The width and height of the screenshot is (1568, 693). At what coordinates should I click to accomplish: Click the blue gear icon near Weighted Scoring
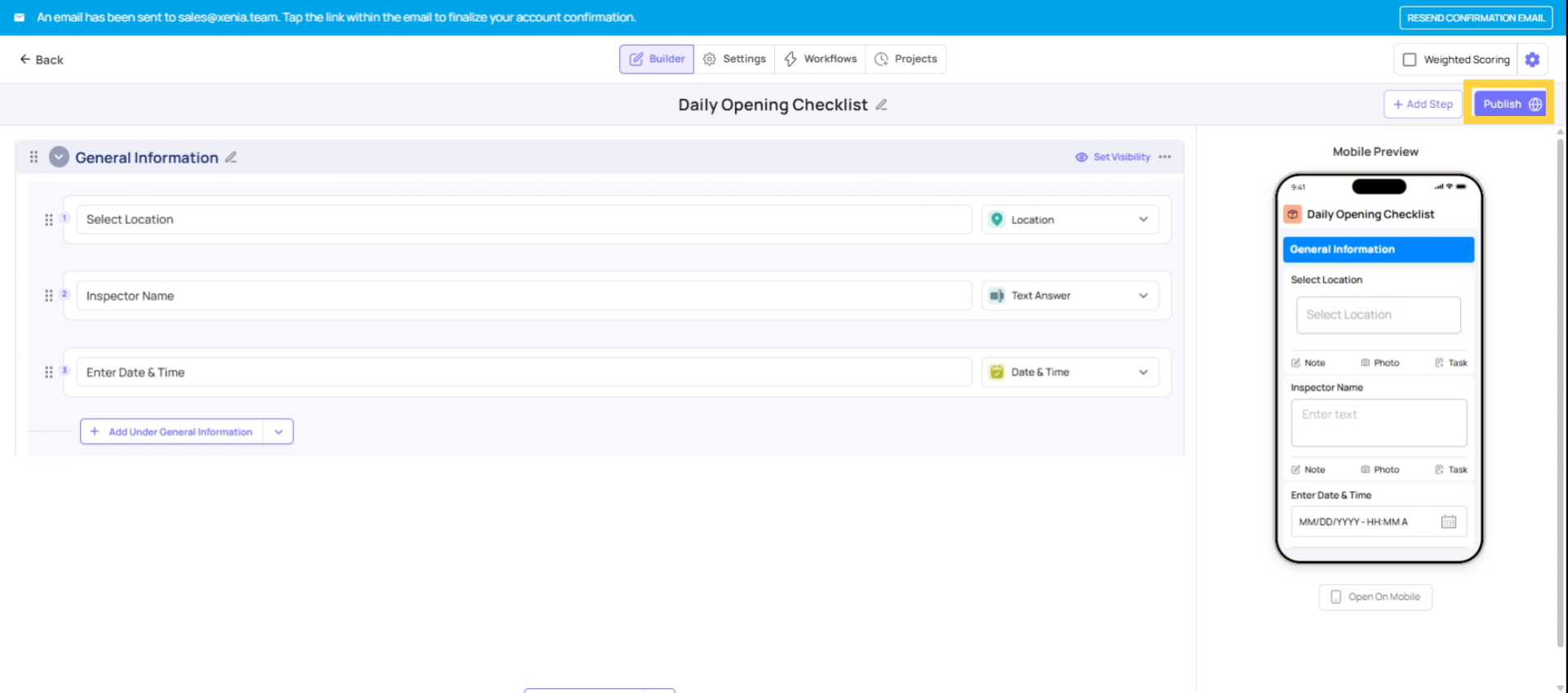[x=1532, y=60]
